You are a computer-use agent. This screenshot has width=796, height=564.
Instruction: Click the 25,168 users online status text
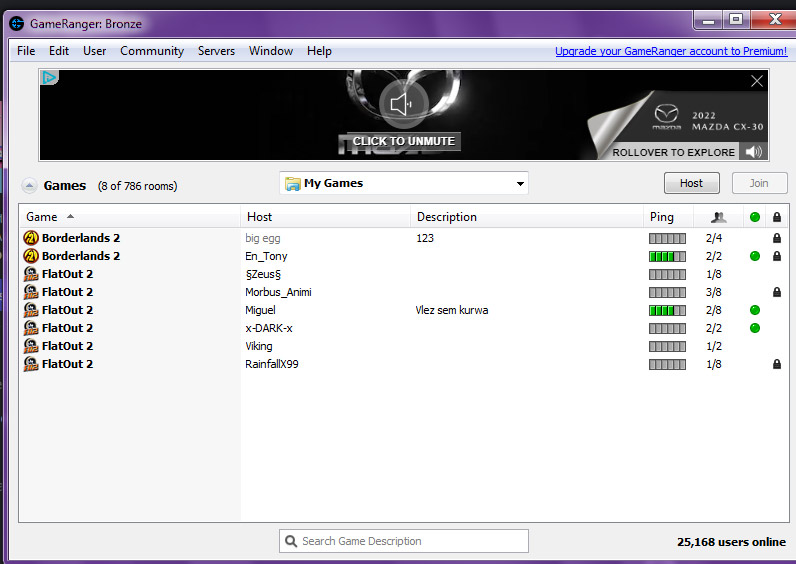[x=731, y=542]
